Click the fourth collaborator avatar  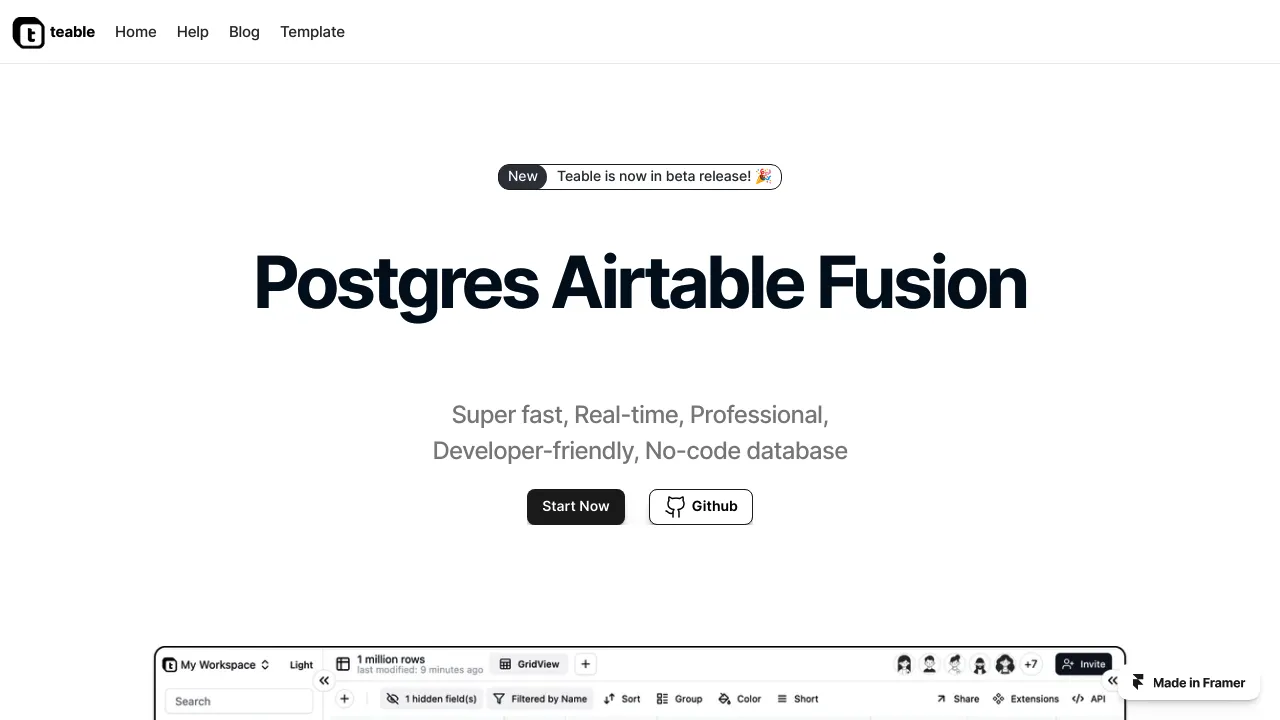click(979, 664)
